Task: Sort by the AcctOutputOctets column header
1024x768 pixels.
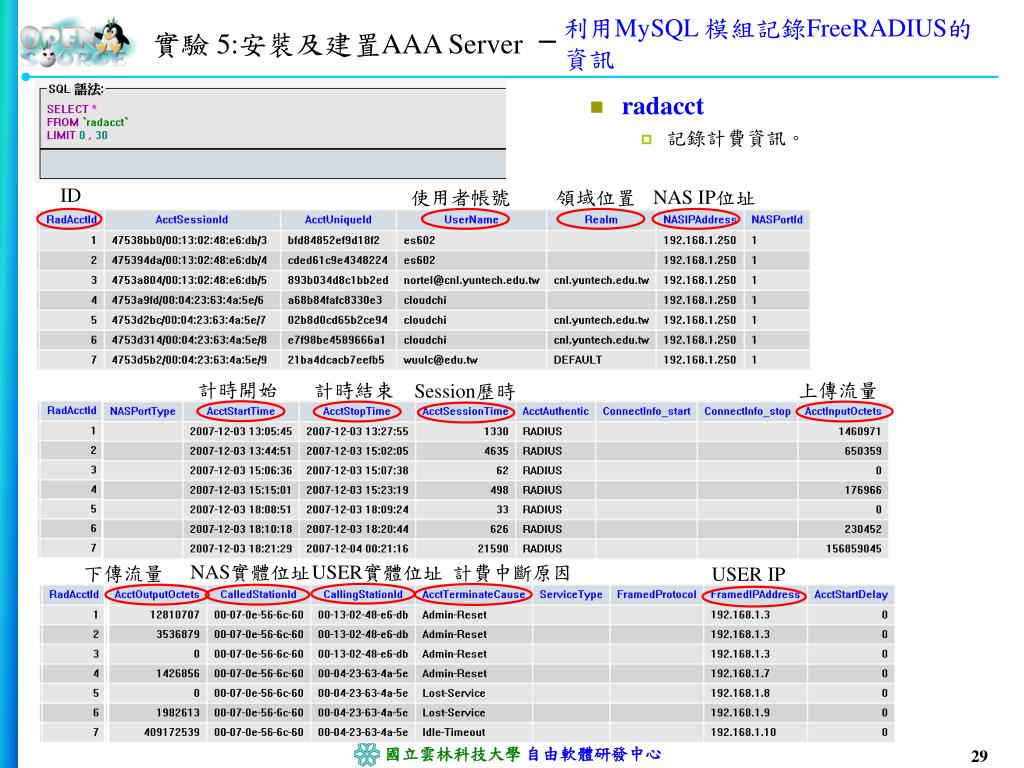Action: [x=157, y=594]
